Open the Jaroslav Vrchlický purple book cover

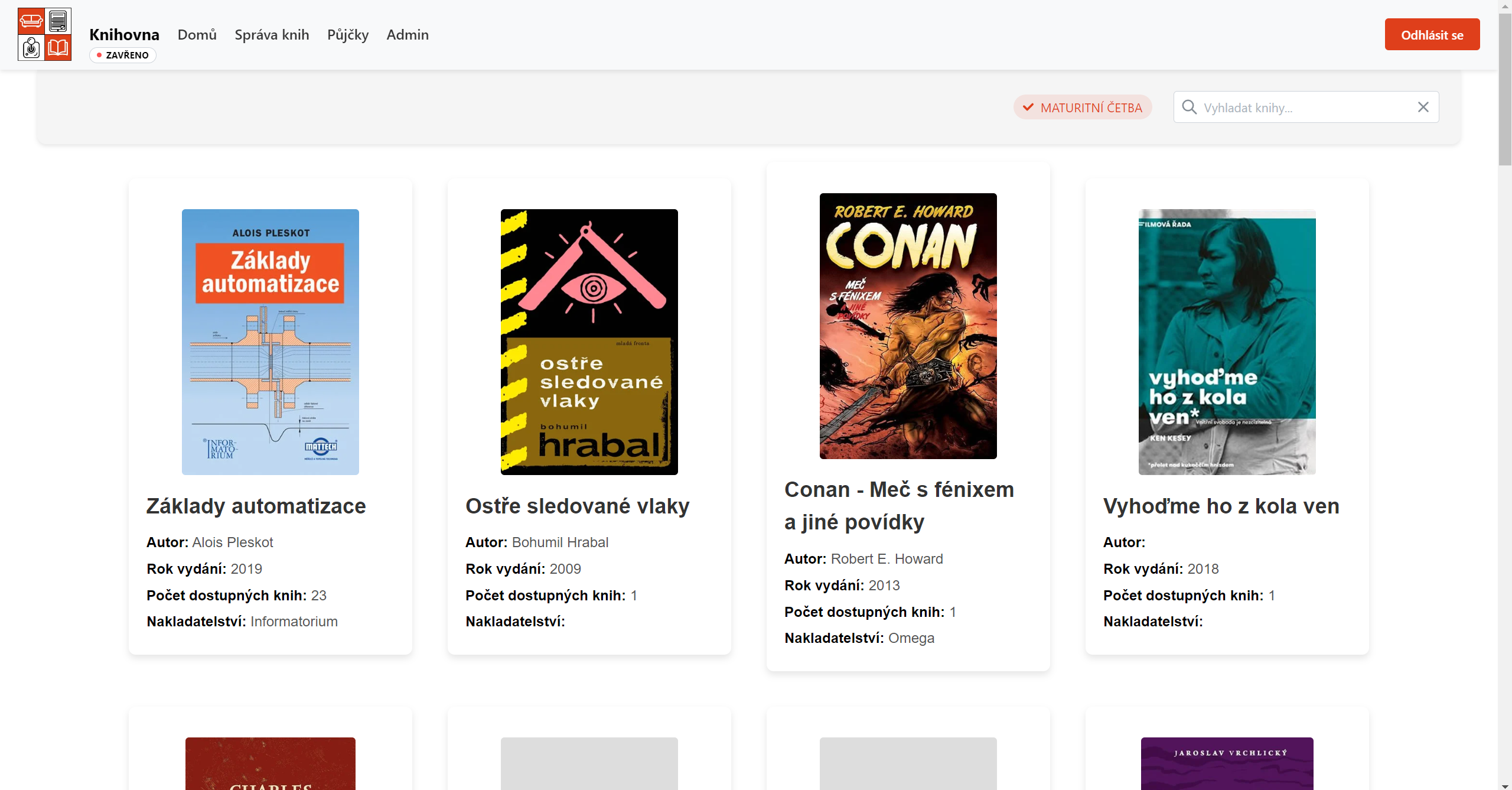pyautogui.click(x=1227, y=763)
